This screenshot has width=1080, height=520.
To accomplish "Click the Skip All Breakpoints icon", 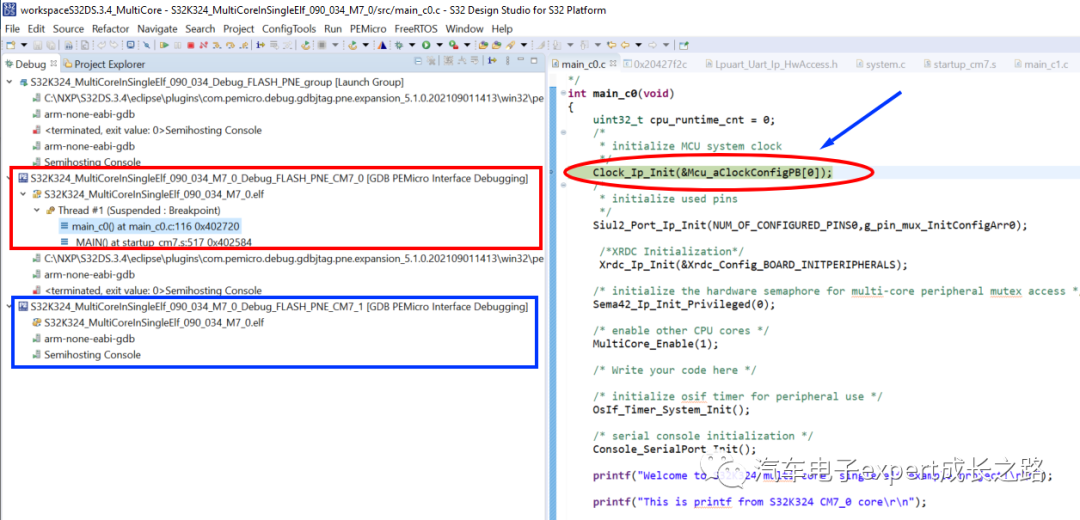I will click(x=146, y=45).
